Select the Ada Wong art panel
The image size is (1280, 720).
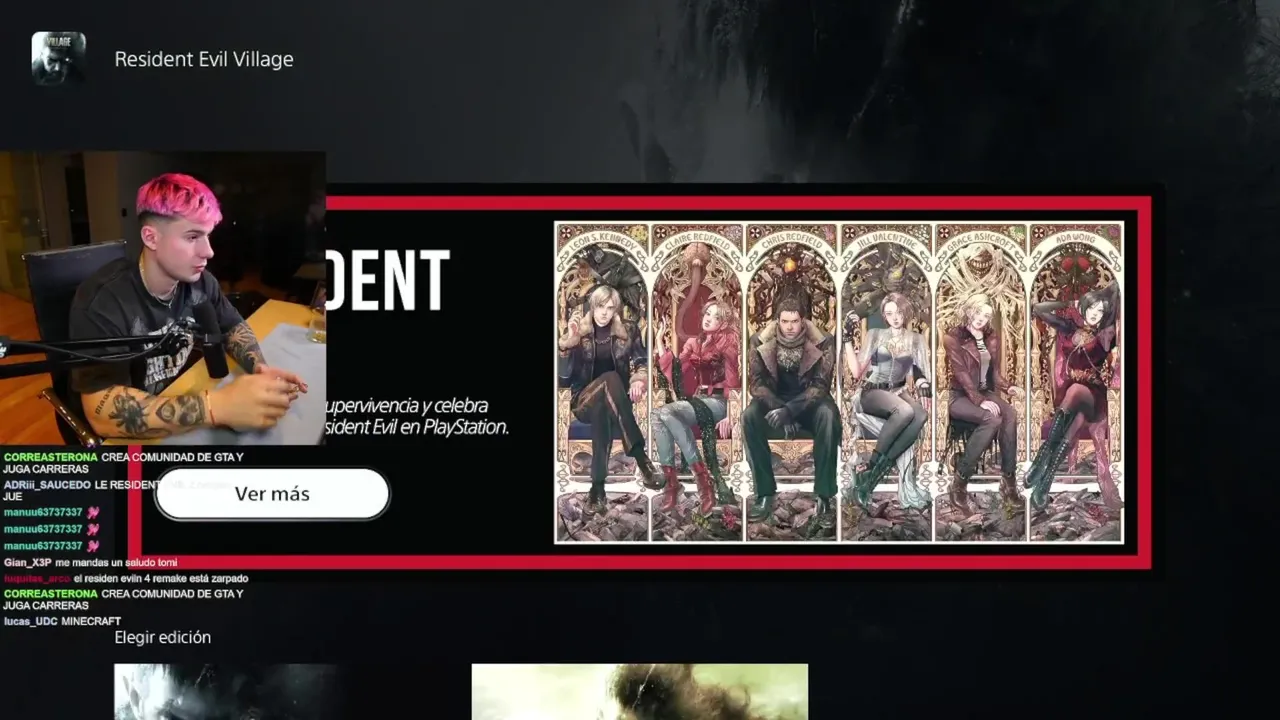[1076, 382]
